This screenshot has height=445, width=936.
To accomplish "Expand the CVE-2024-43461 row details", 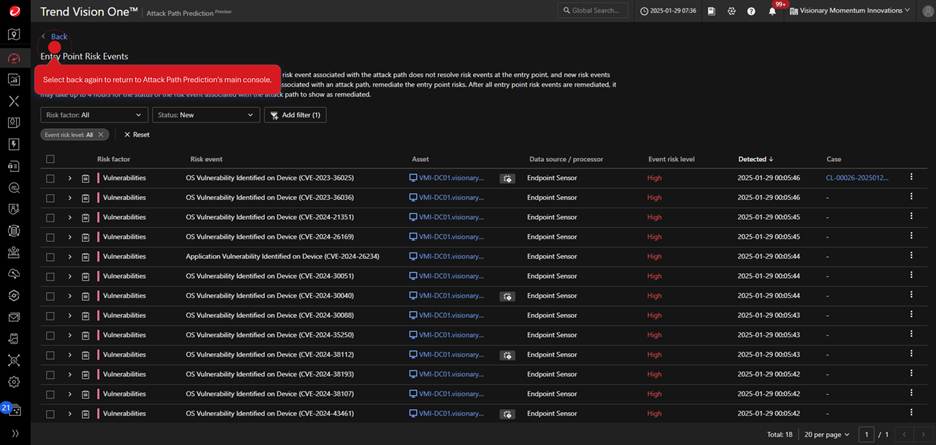I will [69, 414].
